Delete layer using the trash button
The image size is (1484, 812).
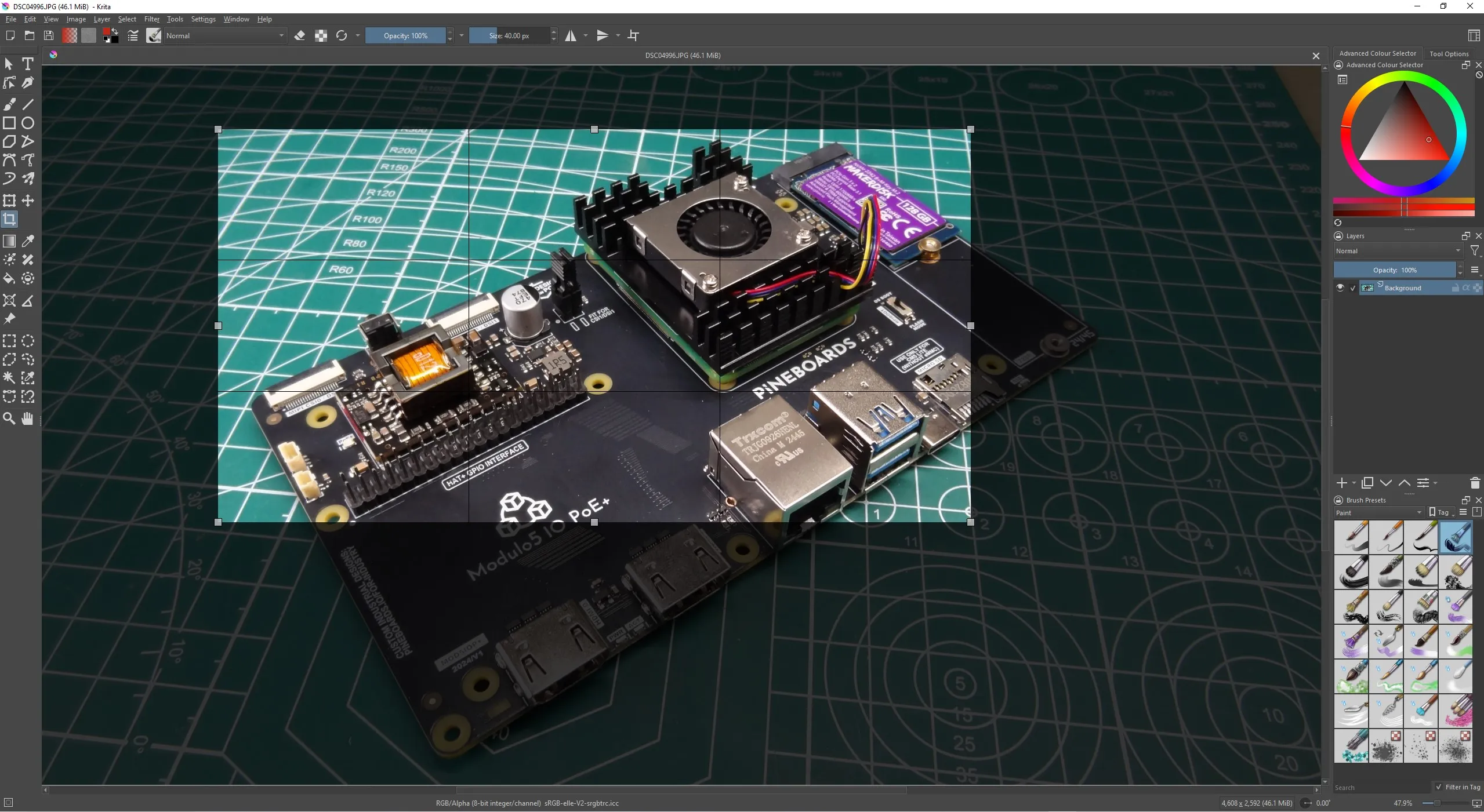point(1475,483)
